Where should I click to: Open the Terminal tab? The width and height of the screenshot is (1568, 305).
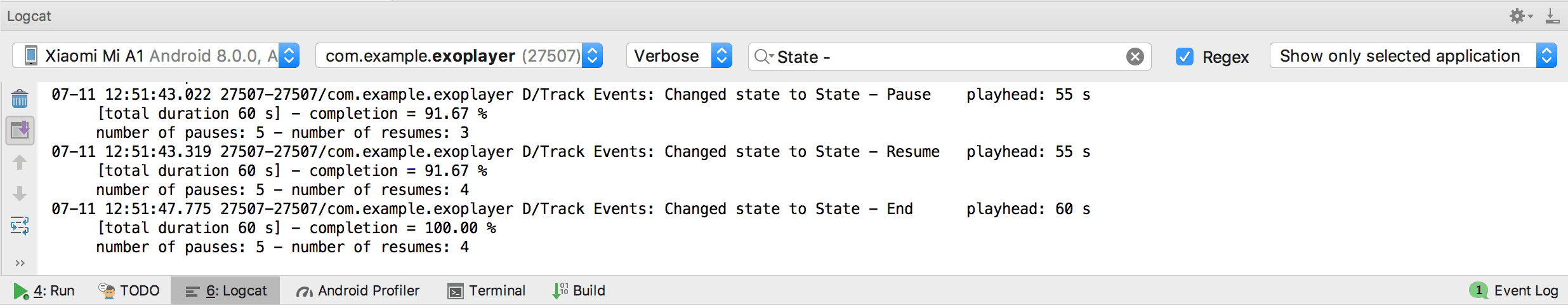click(487, 290)
